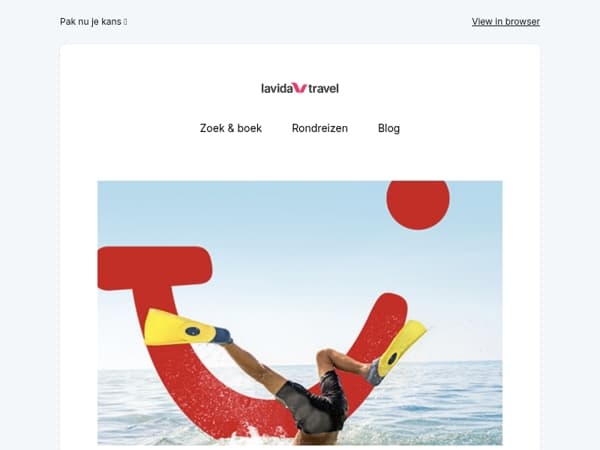Screen dimensions: 600x450
Task: Click the right yellow swim flipper
Action: (402, 346)
